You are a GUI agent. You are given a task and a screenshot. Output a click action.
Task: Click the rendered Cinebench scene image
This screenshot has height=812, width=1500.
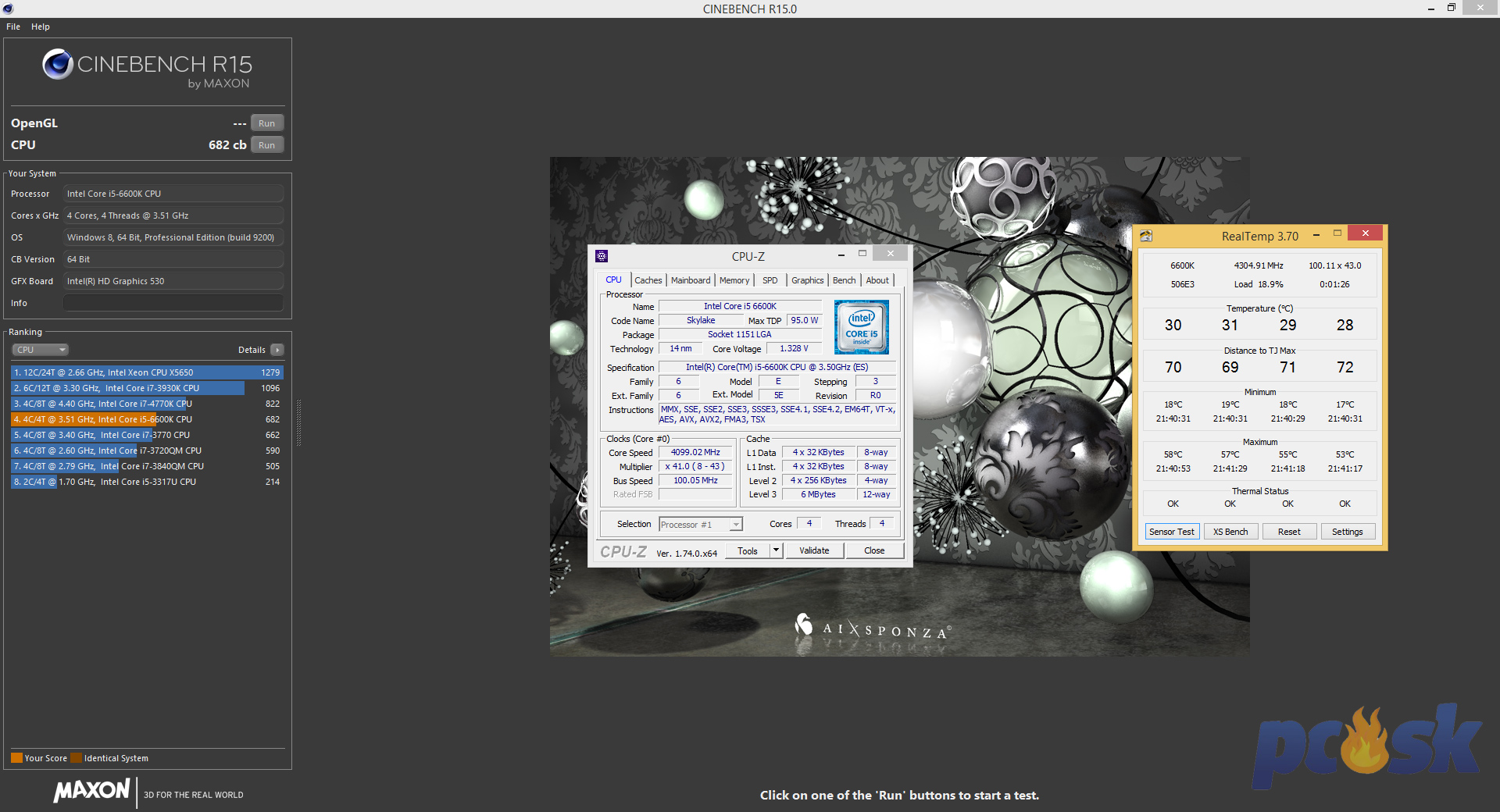[x=900, y=406]
